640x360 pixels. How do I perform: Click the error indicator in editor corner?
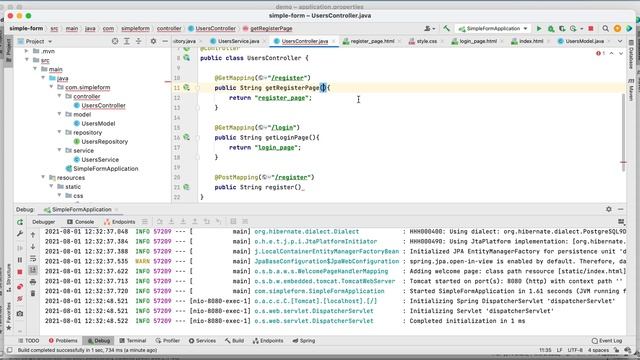[600, 53]
